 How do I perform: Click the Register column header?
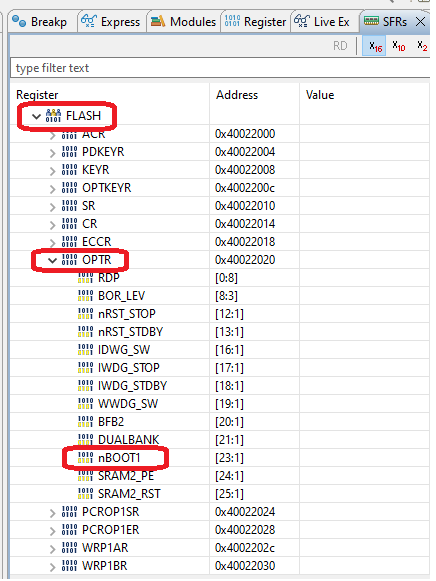37,95
